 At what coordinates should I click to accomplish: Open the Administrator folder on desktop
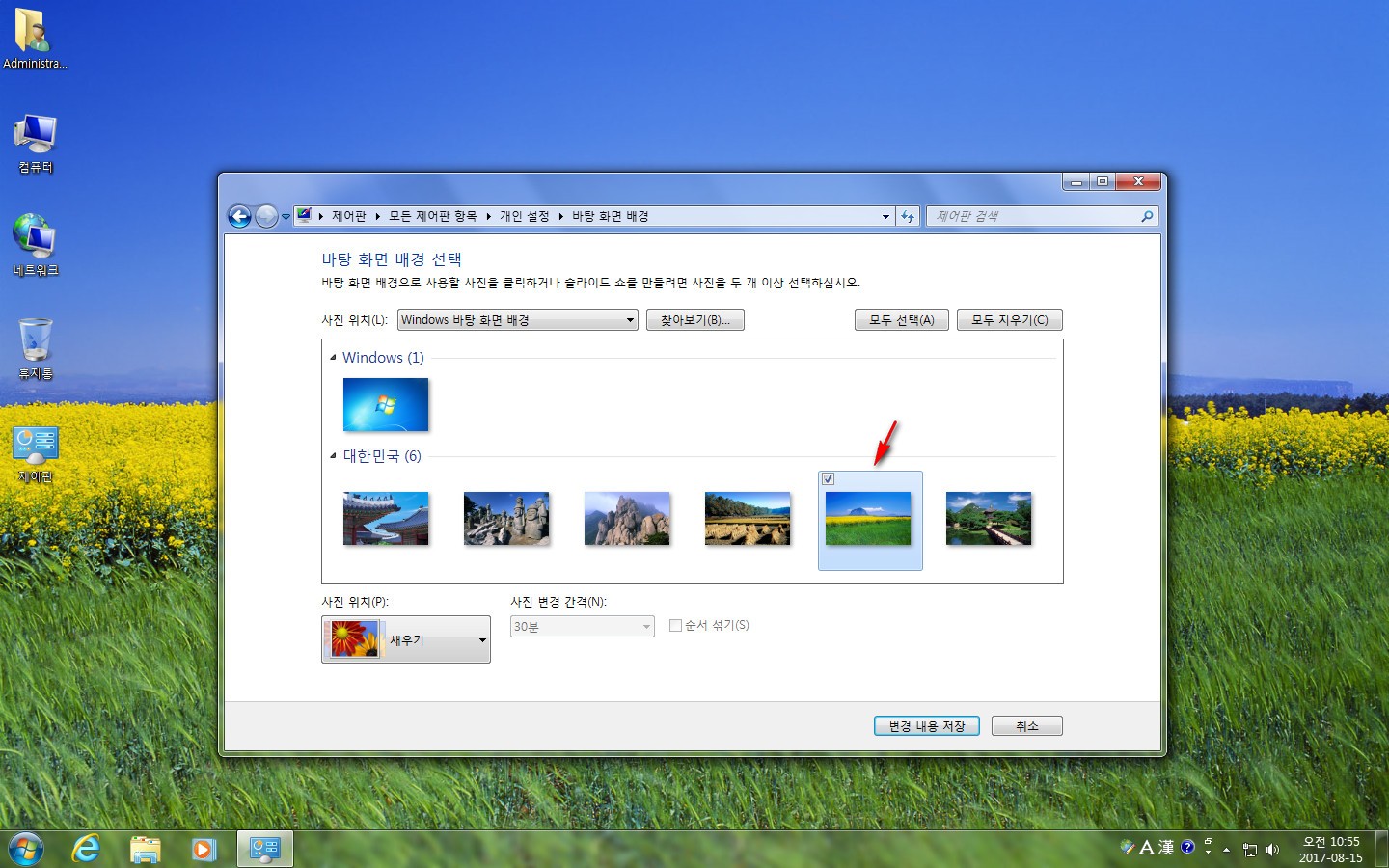point(35,39)
